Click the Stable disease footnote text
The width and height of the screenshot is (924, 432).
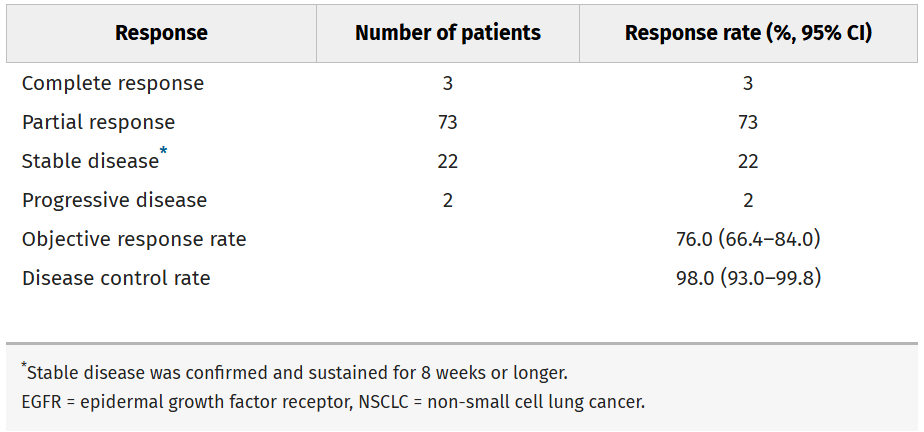(x=296, y=374)
